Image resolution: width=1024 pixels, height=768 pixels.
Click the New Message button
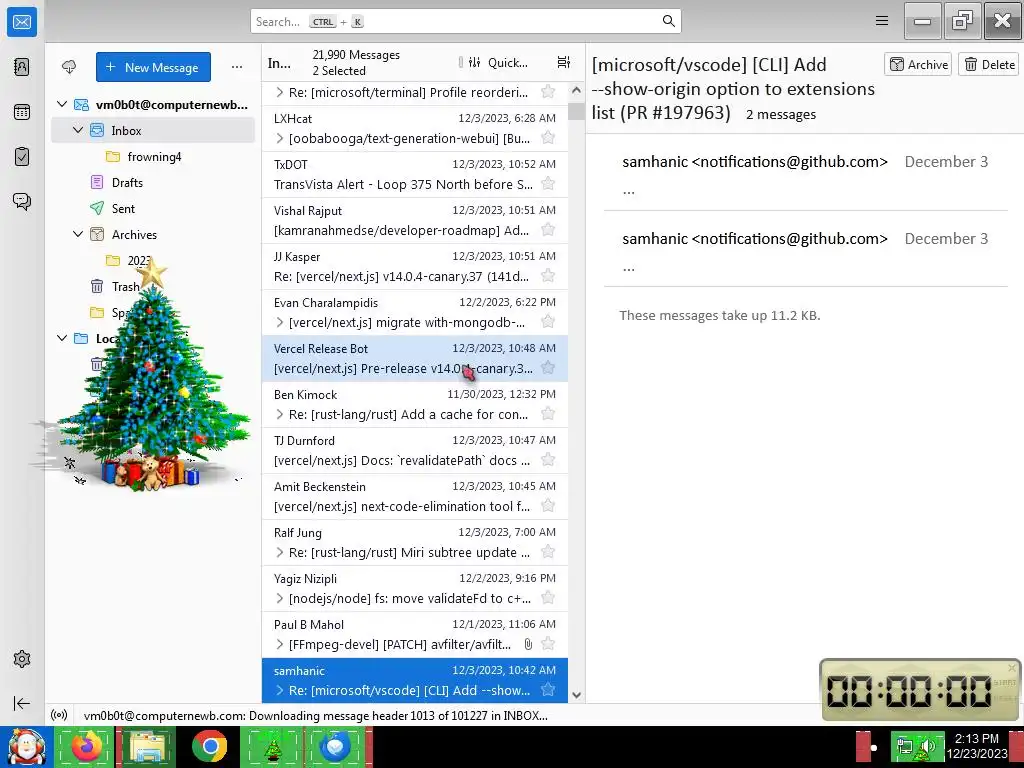click(x=153, y=67)
